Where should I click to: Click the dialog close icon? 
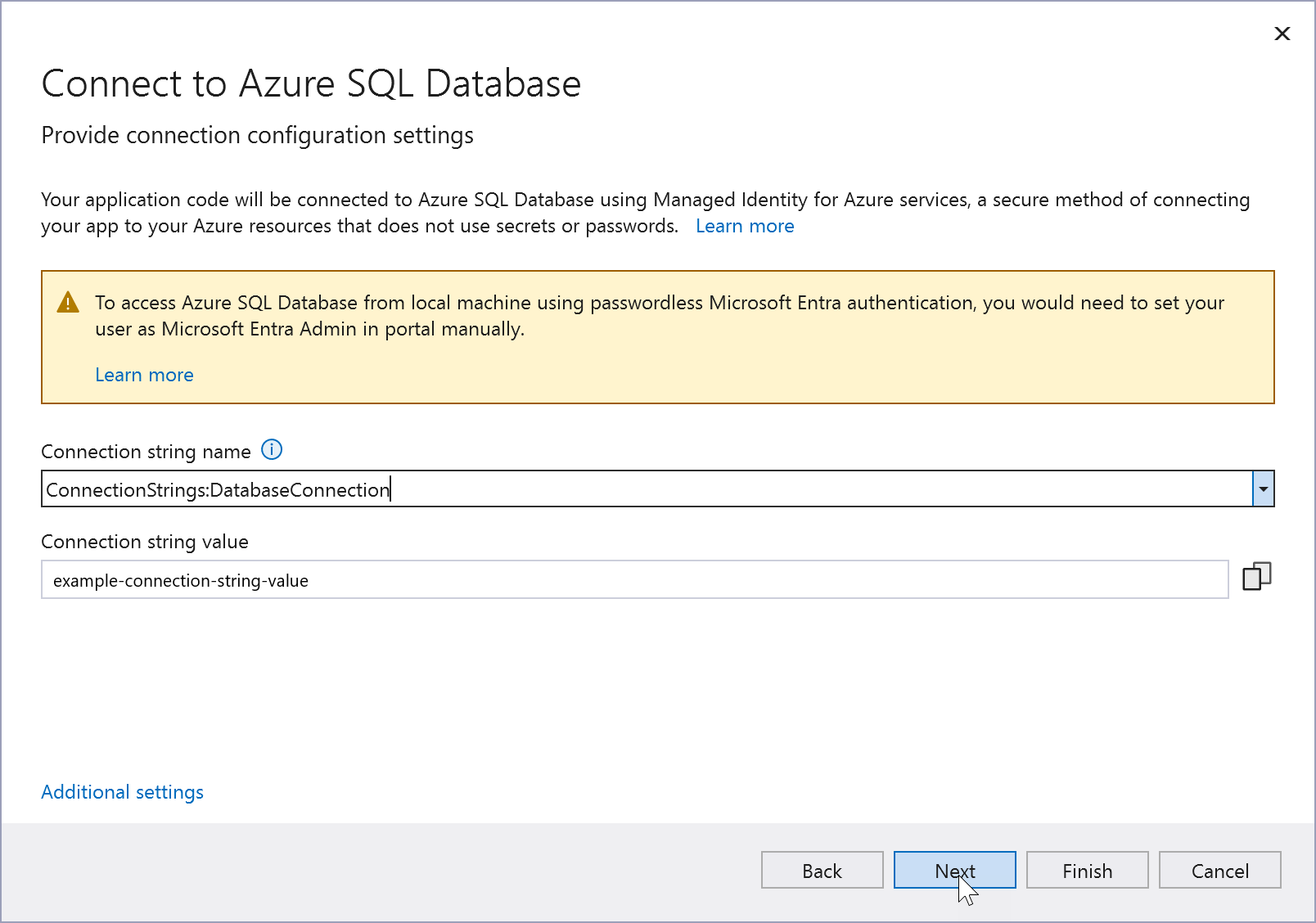(1282, 34)
